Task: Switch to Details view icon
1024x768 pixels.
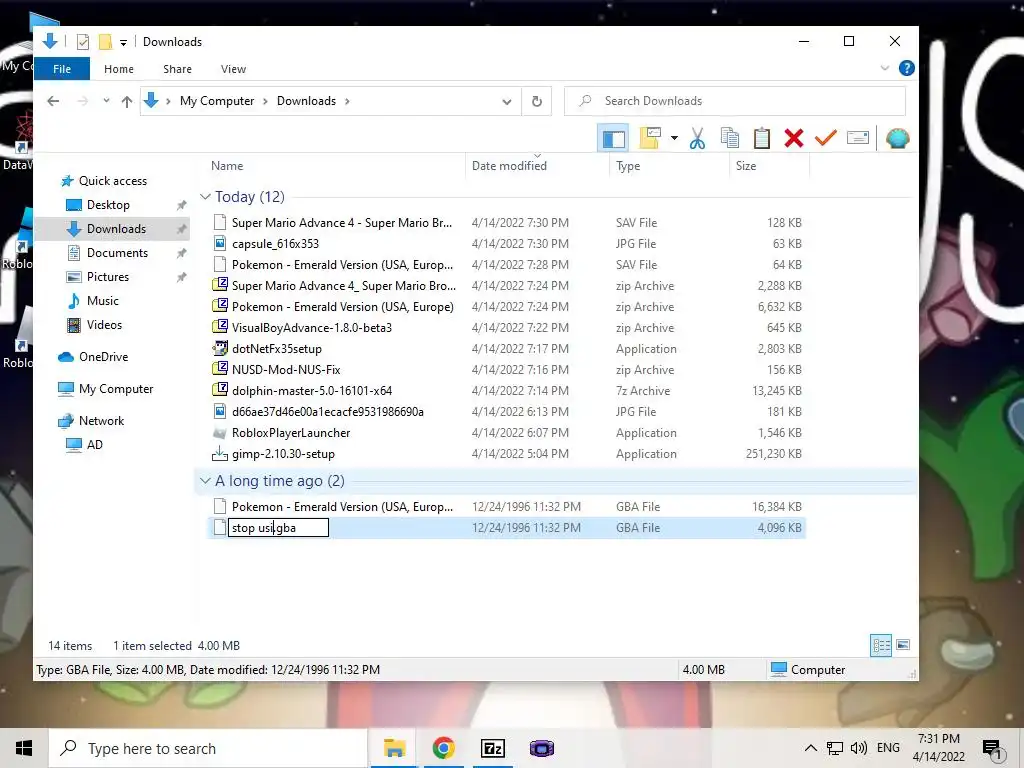Action: 881,646
